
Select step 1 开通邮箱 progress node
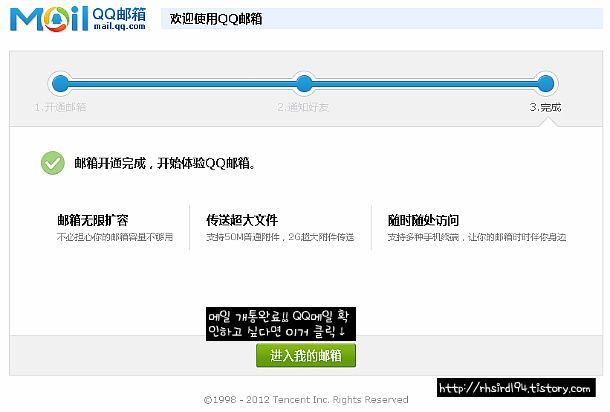pyautogui.click(x=60, y=84)
